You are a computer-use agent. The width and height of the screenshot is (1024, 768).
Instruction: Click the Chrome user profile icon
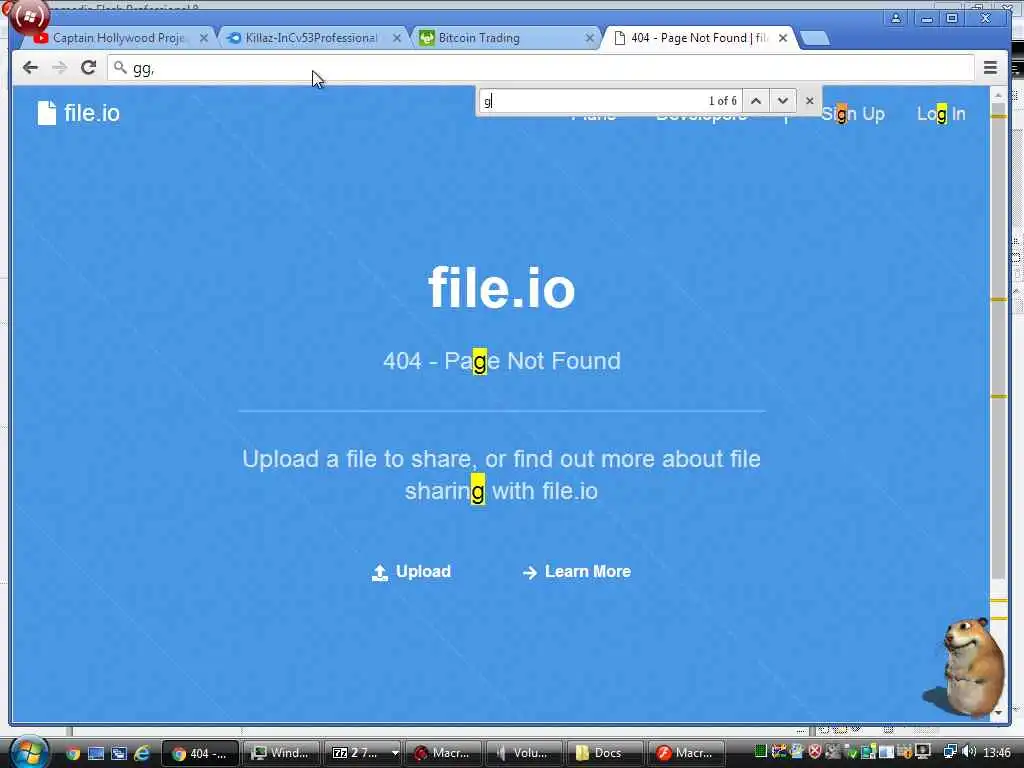pyautogui.click(x=896, y=18)
